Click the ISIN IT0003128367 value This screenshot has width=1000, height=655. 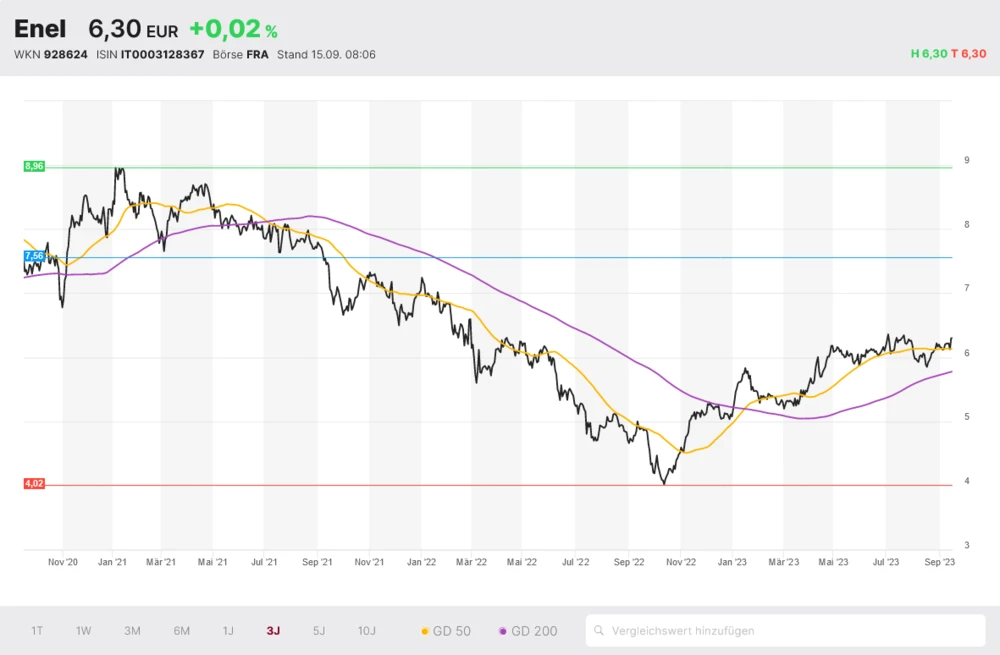(x=162, y=54)
